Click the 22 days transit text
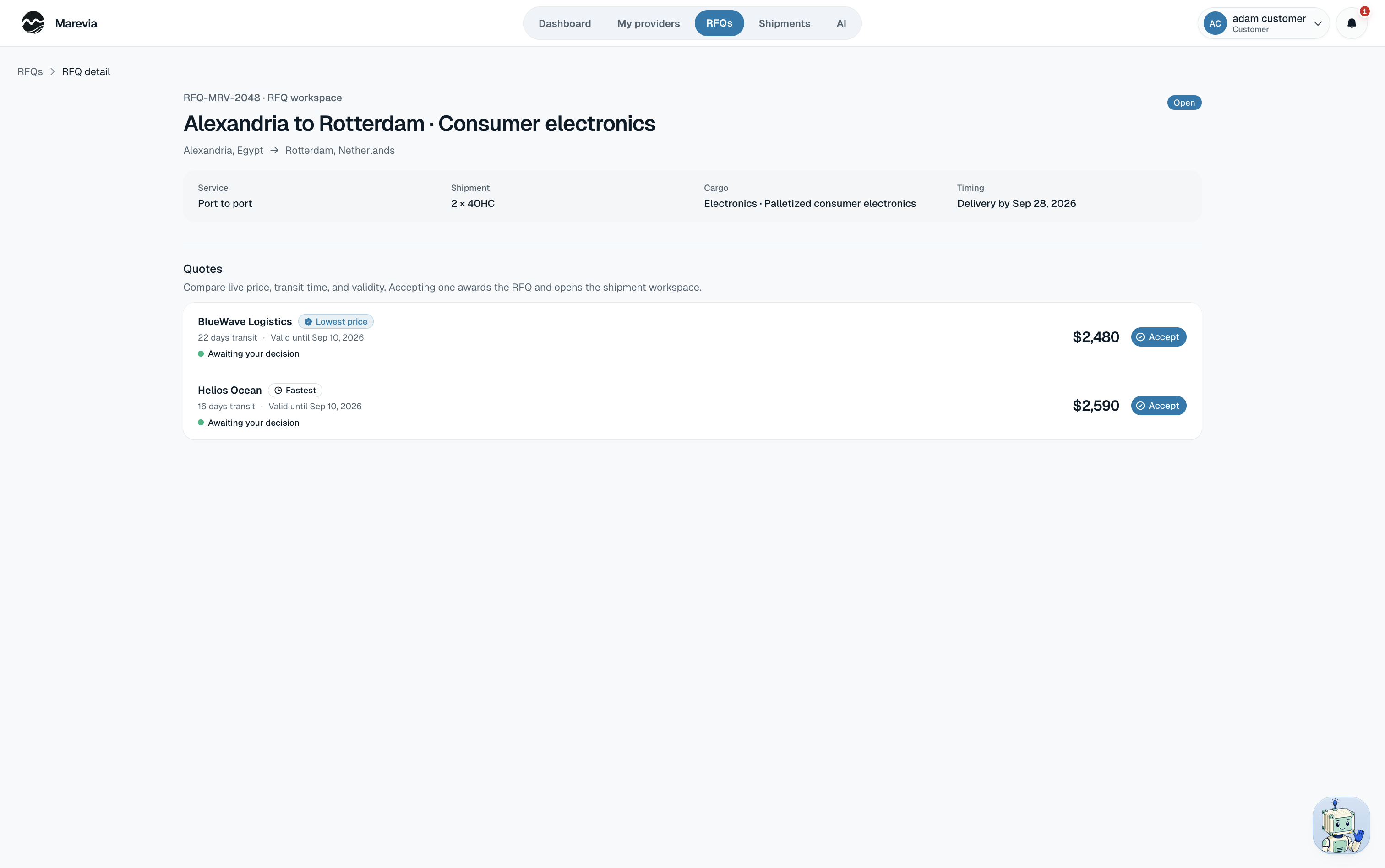Screen dimensions: 1385x868 pos(227,337)
